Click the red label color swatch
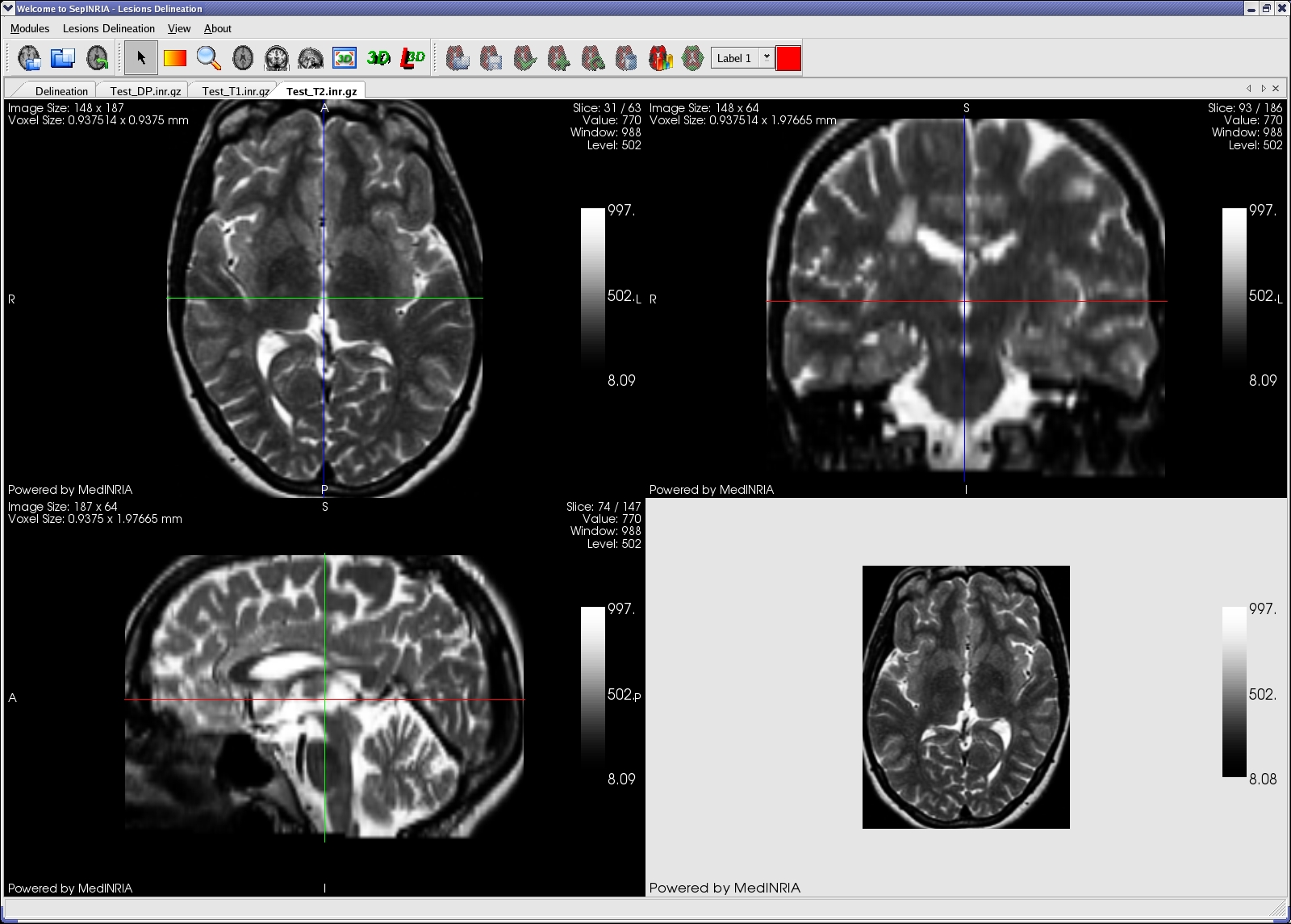 click(x=788, y=58)
